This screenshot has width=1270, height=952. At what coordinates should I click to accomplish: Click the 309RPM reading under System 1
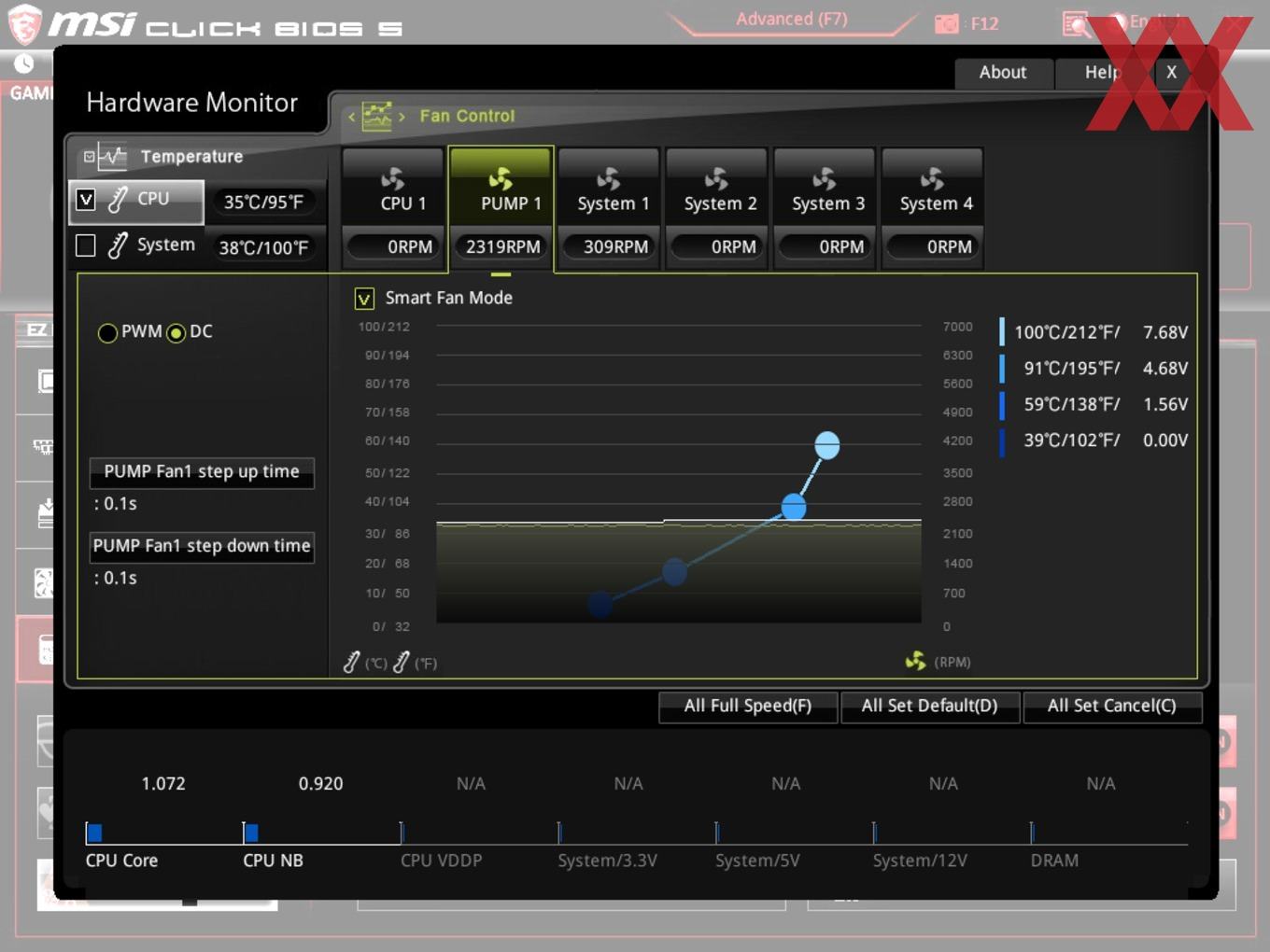point(609,247)
